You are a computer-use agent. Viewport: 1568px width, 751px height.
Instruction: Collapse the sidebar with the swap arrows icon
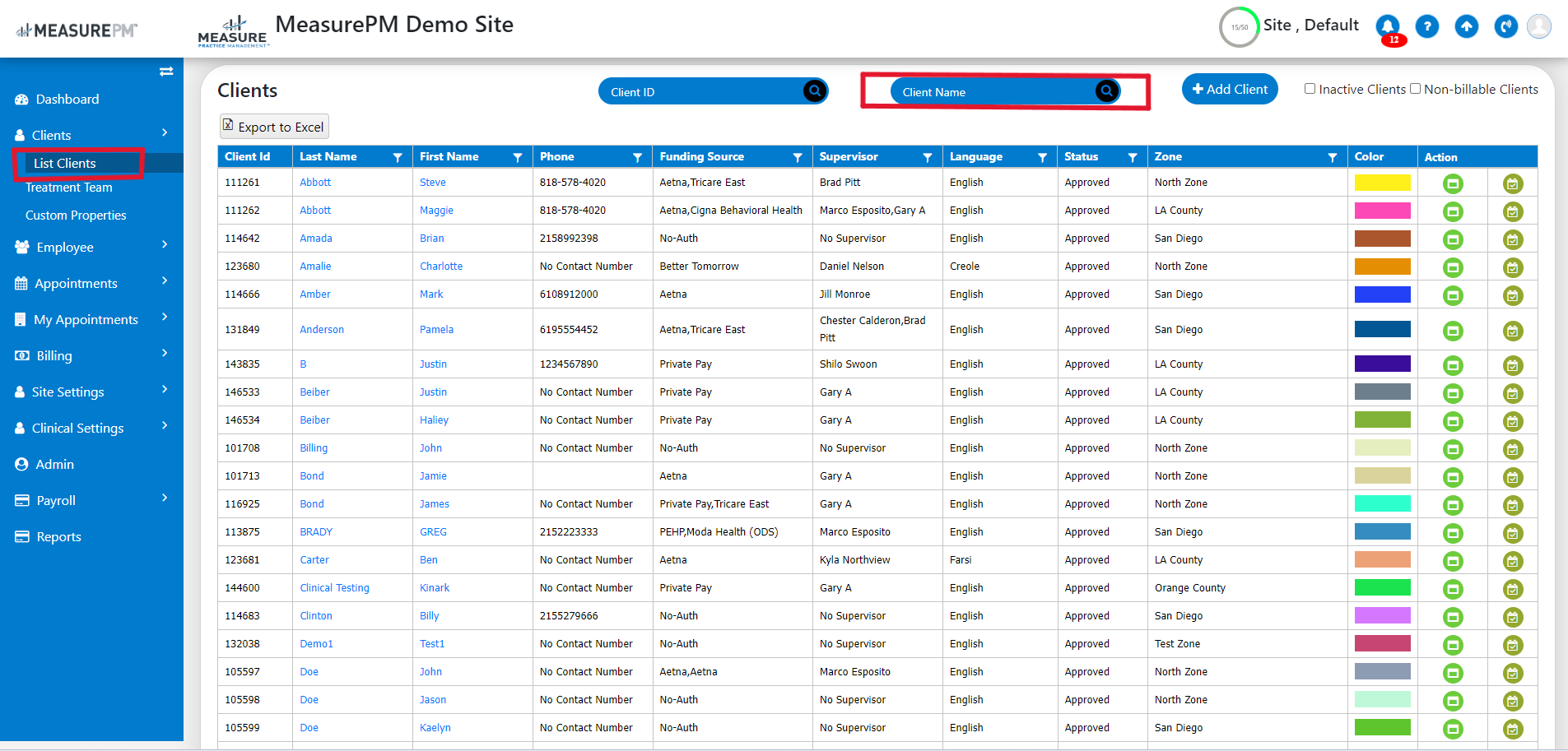point(166,72)
